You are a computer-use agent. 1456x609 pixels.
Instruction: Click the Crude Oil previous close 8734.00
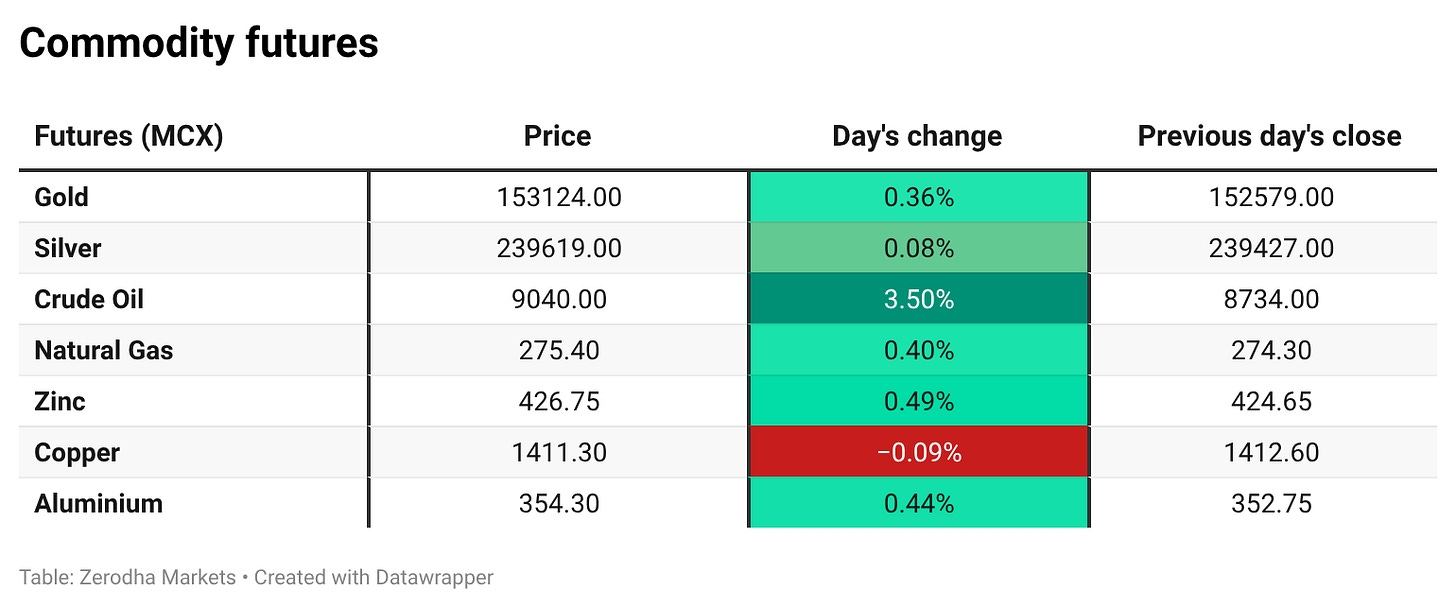tap(1269, 299)
